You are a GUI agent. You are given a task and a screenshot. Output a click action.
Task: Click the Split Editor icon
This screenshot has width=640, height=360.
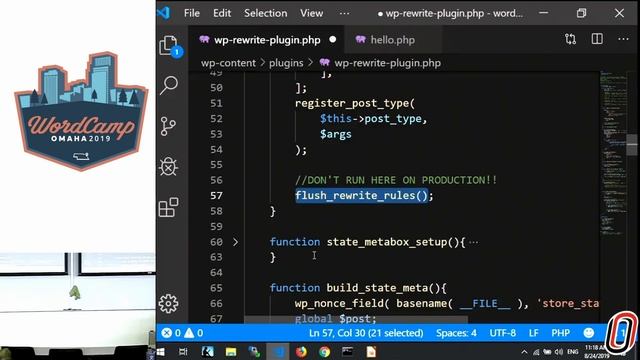597,39
